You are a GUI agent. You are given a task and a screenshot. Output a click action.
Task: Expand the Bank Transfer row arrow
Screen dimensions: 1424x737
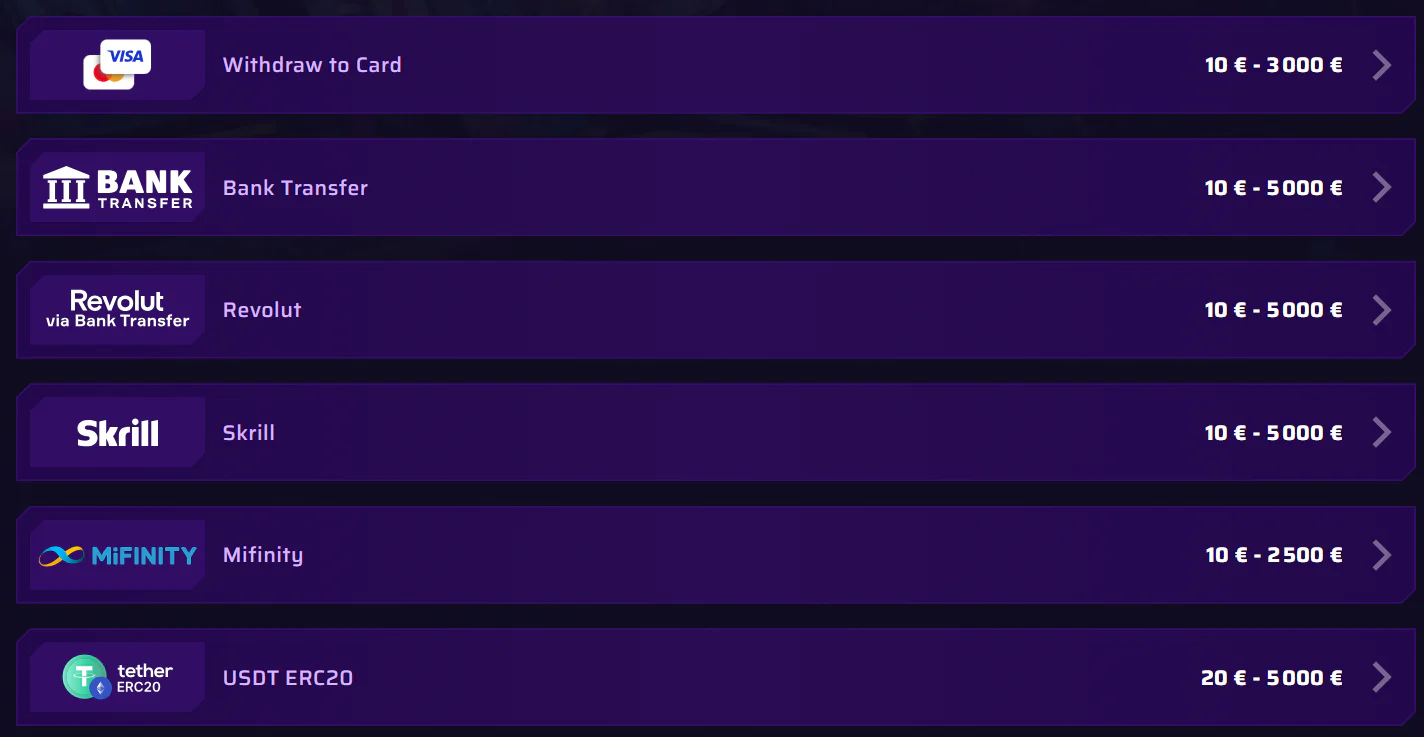click(x=1382, y=187)
